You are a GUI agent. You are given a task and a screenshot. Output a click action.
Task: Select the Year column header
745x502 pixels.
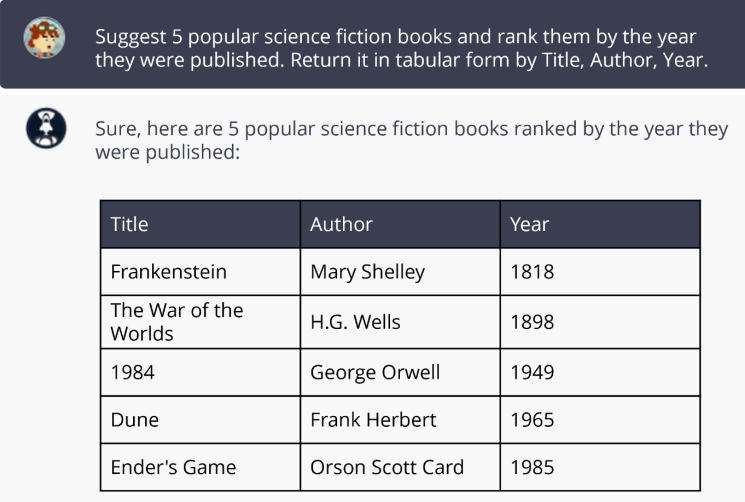(600, 224)
